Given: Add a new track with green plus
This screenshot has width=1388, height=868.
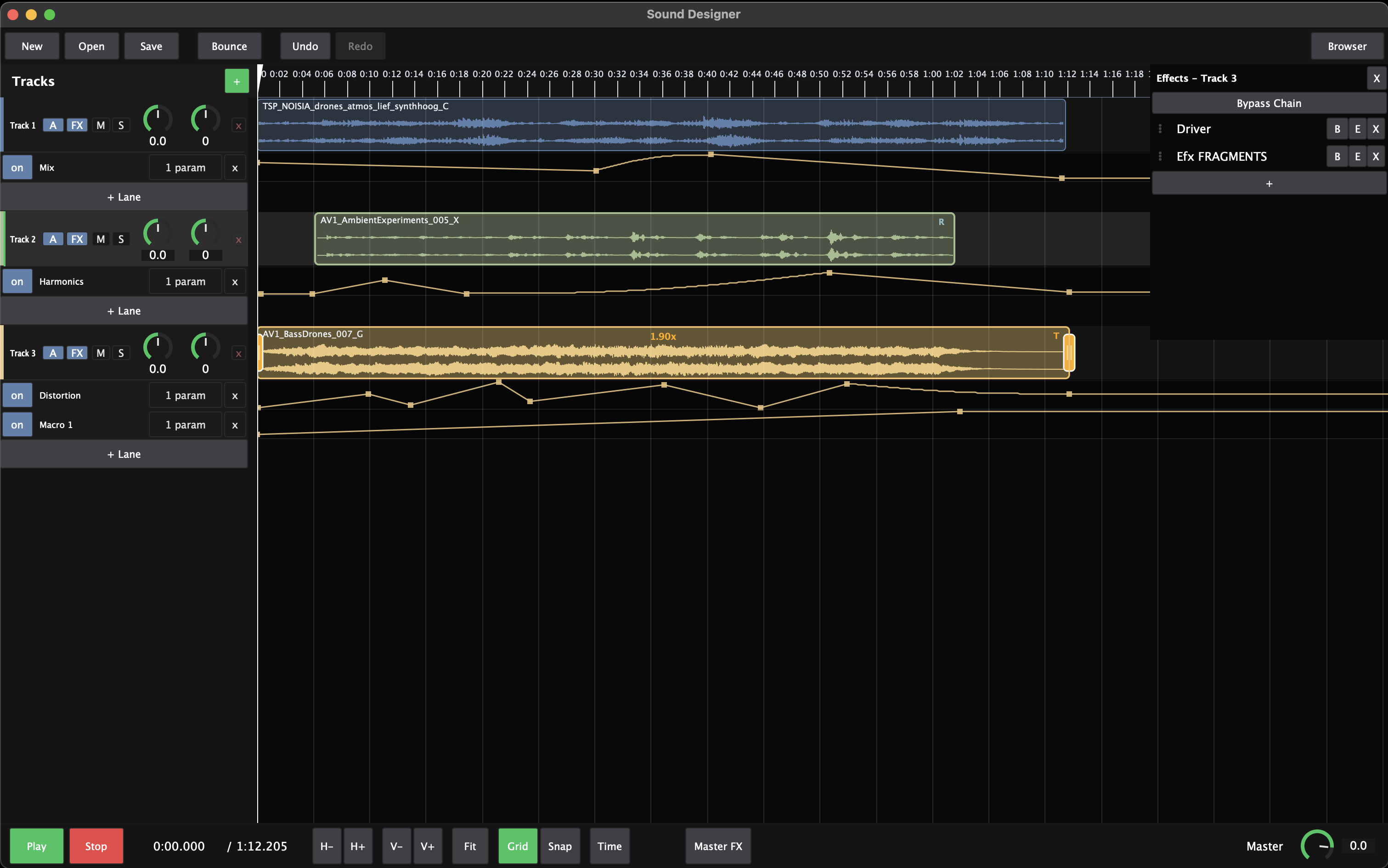Looking at the screenshot, I should (237, 82).
